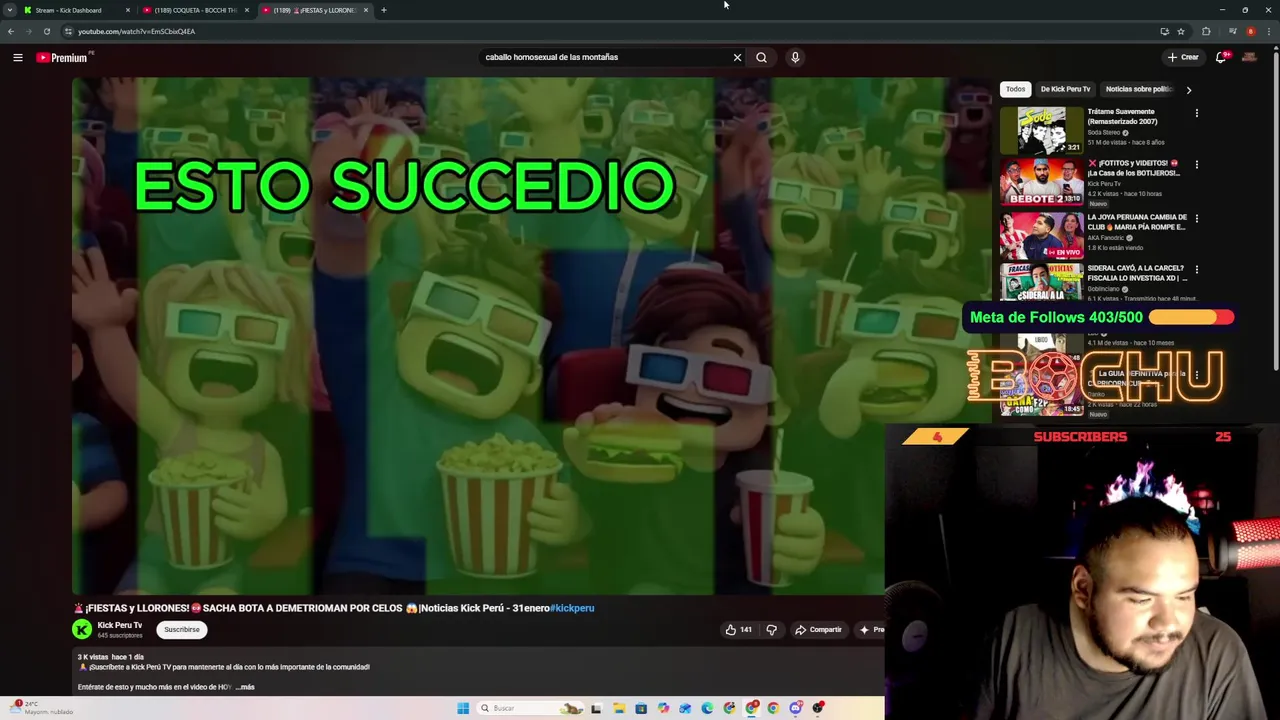Open more options for Trátame Suavemente video

coord(1196,113)
